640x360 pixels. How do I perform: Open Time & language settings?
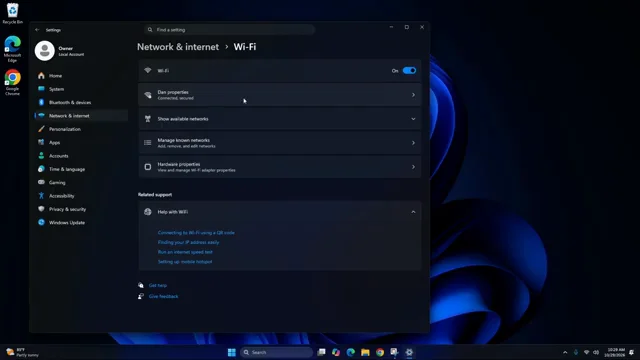click(x=81, y=169)
